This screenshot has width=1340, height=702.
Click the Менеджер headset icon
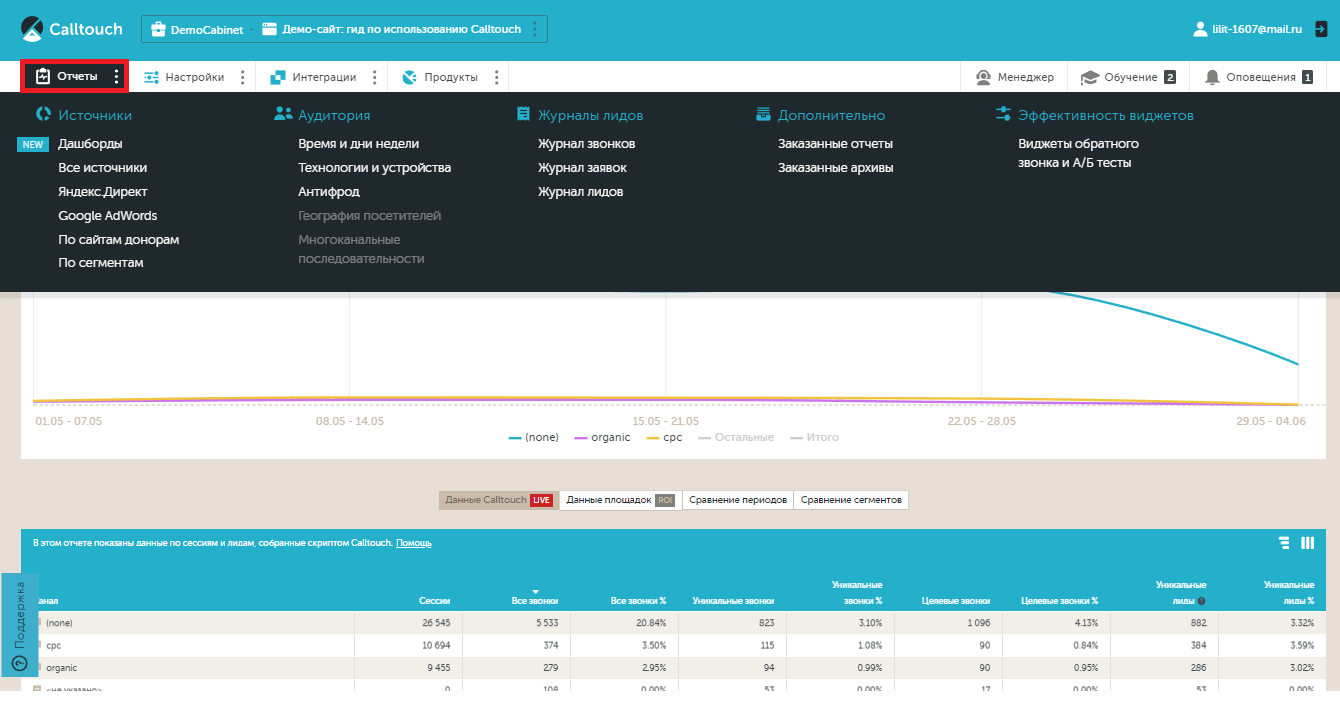pyautogui.click(x=983, y=77)
